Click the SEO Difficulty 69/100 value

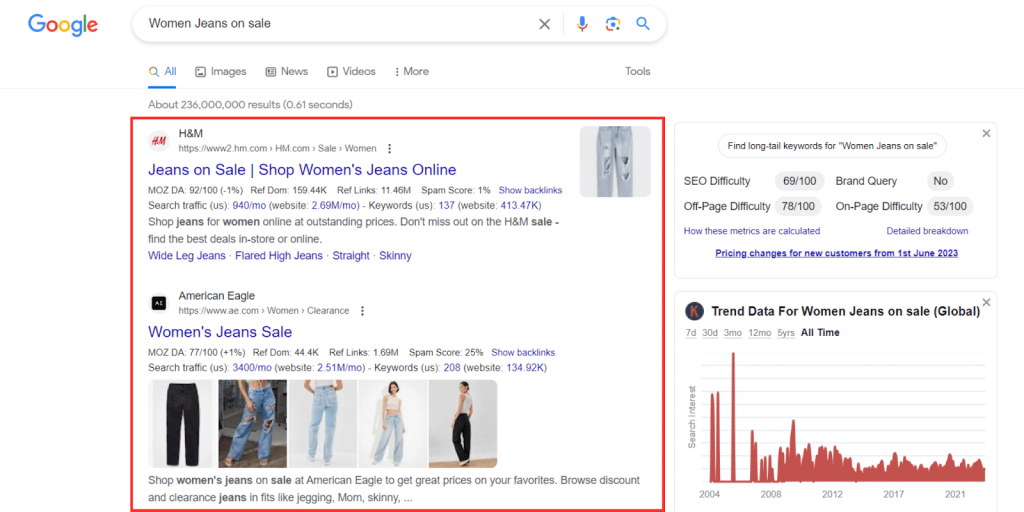tap(799, 181)
